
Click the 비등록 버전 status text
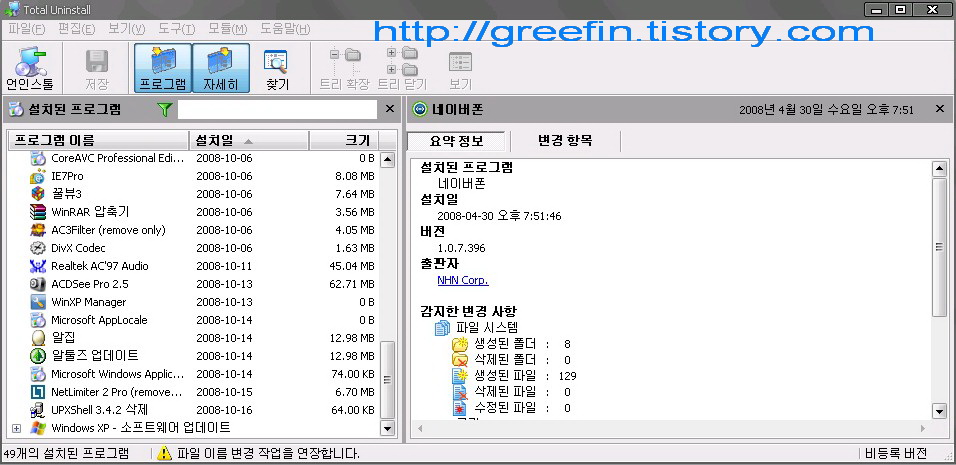click(x=896, y=453)
